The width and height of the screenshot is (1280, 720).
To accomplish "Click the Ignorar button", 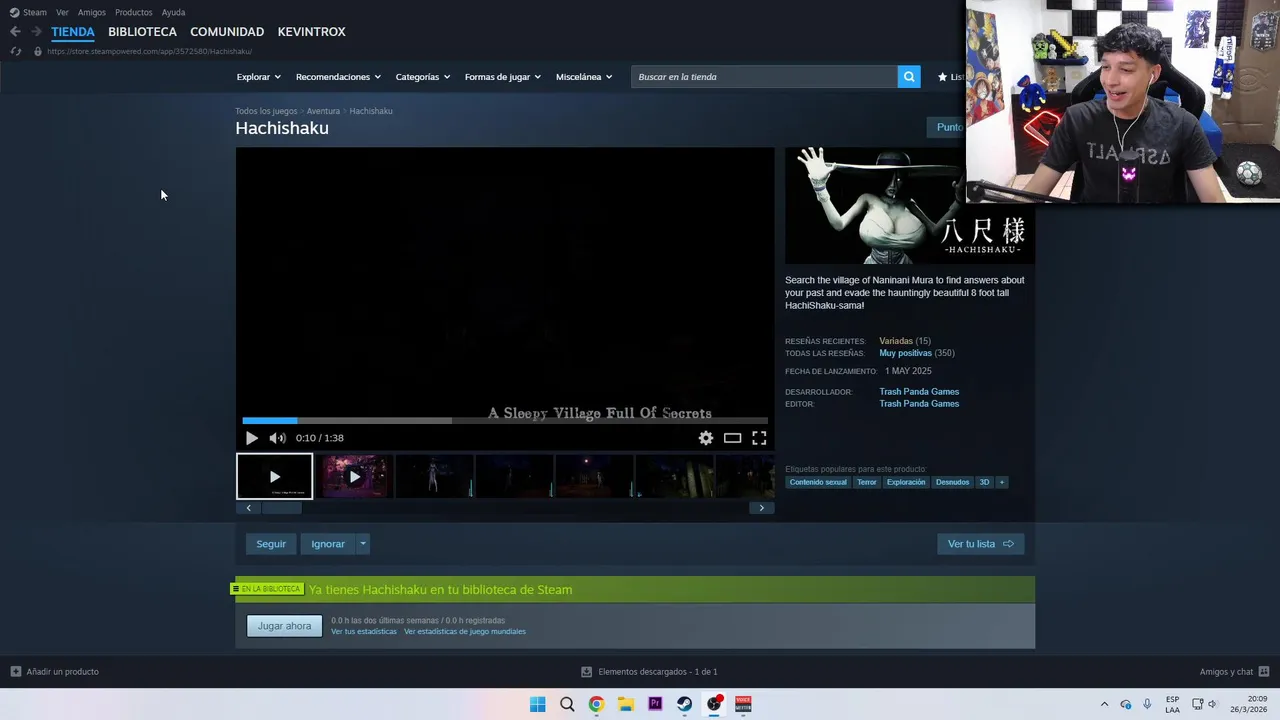I will (328, 544).
